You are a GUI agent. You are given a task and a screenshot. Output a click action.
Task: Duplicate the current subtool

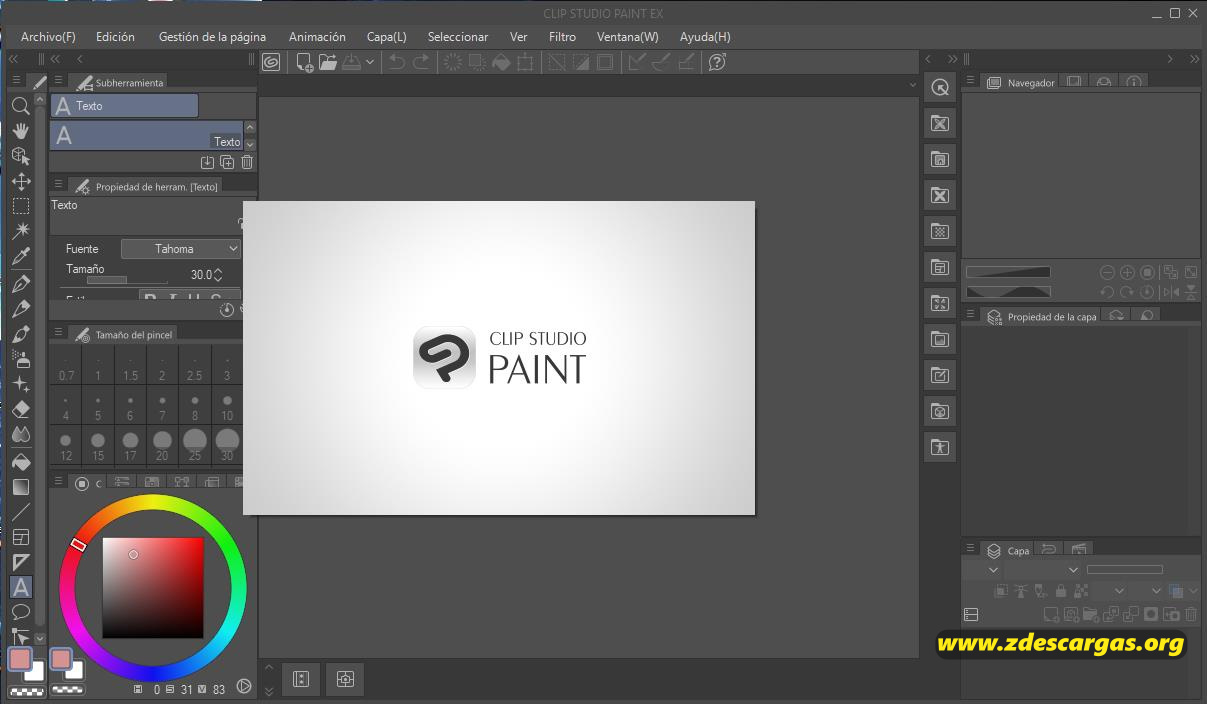coord(227,162)
